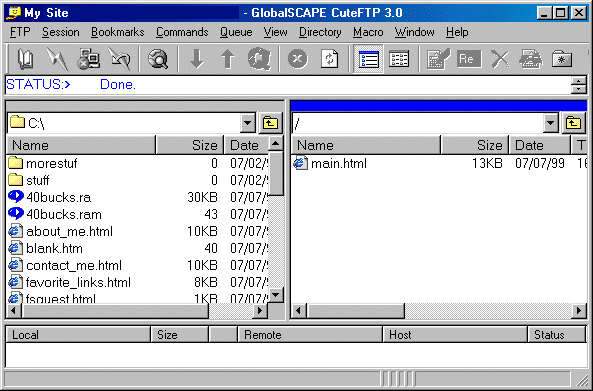The width and height of the screenshot is (593, 391).
Task: Click the Delete X toolbar icon
Action: click(500, 59)
